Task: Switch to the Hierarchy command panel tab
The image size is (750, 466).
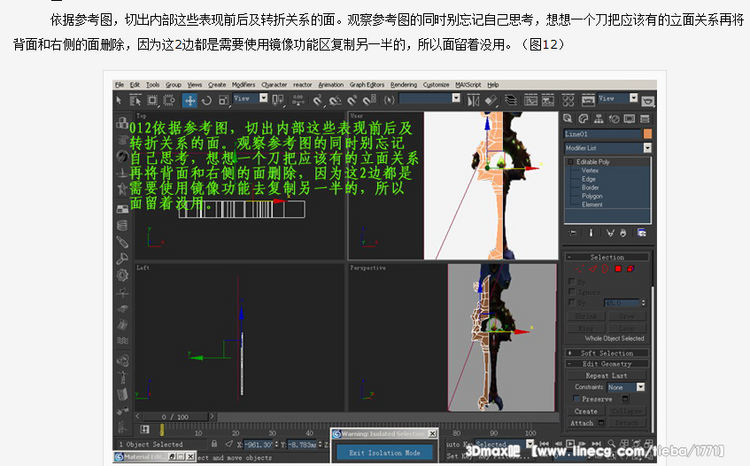Action: 598,118
